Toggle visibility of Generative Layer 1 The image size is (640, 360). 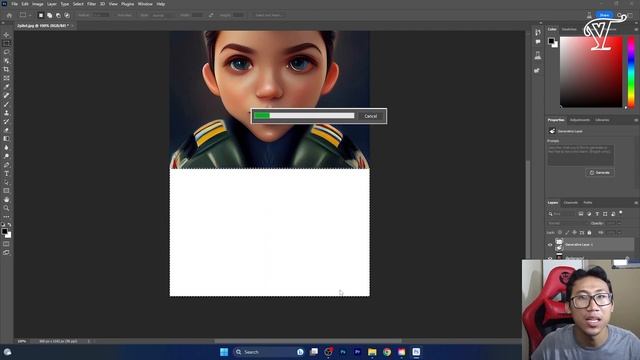(550, 245)
